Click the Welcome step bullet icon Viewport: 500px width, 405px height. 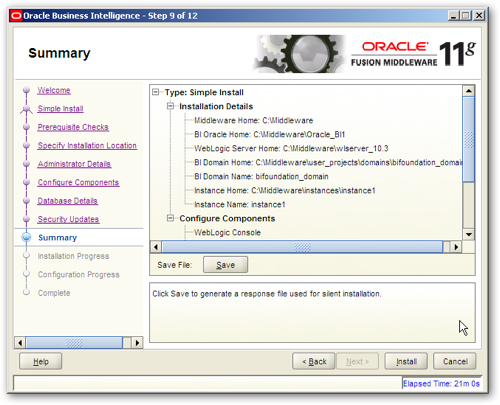click(x=26, y=90)
